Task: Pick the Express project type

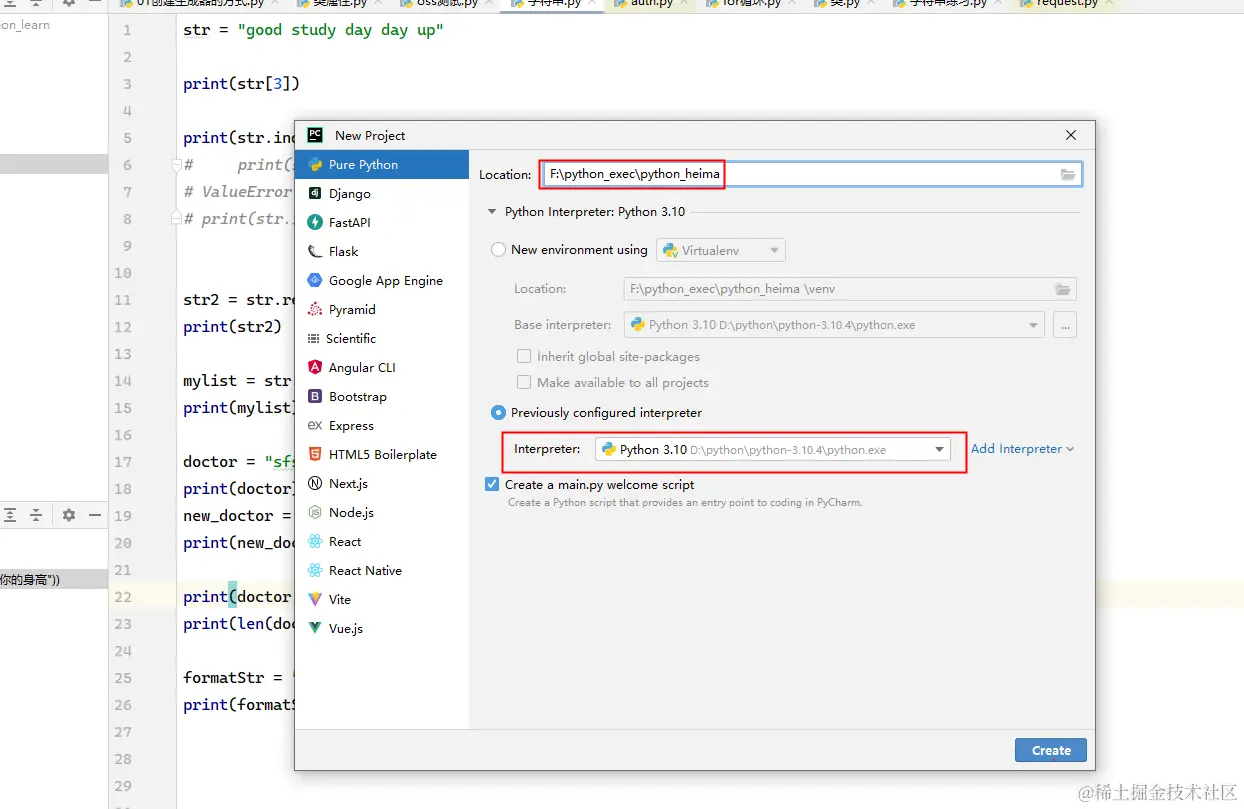Action: pyautogui.click(x=382, y=426)
